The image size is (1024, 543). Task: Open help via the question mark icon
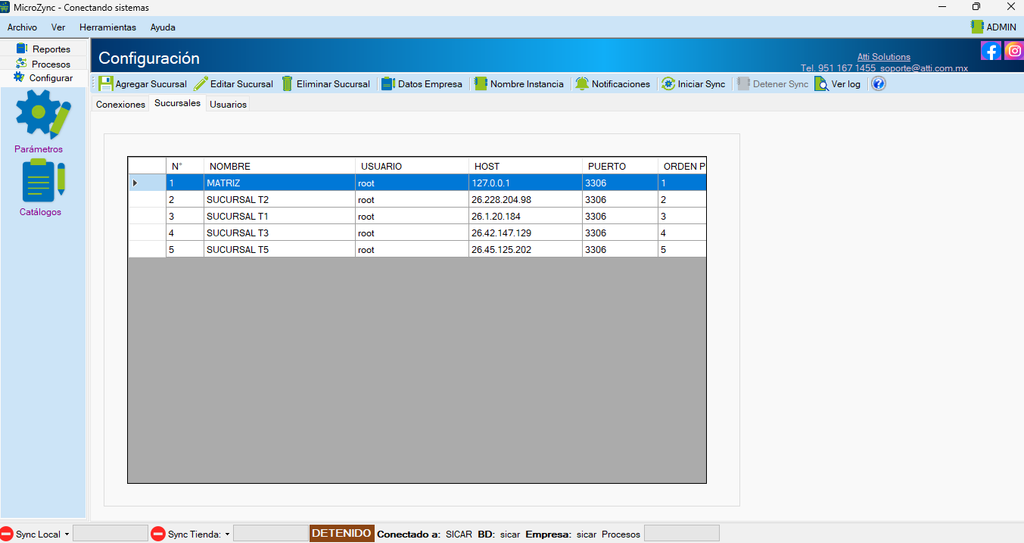pyautogui.click(x=878, y=84)
